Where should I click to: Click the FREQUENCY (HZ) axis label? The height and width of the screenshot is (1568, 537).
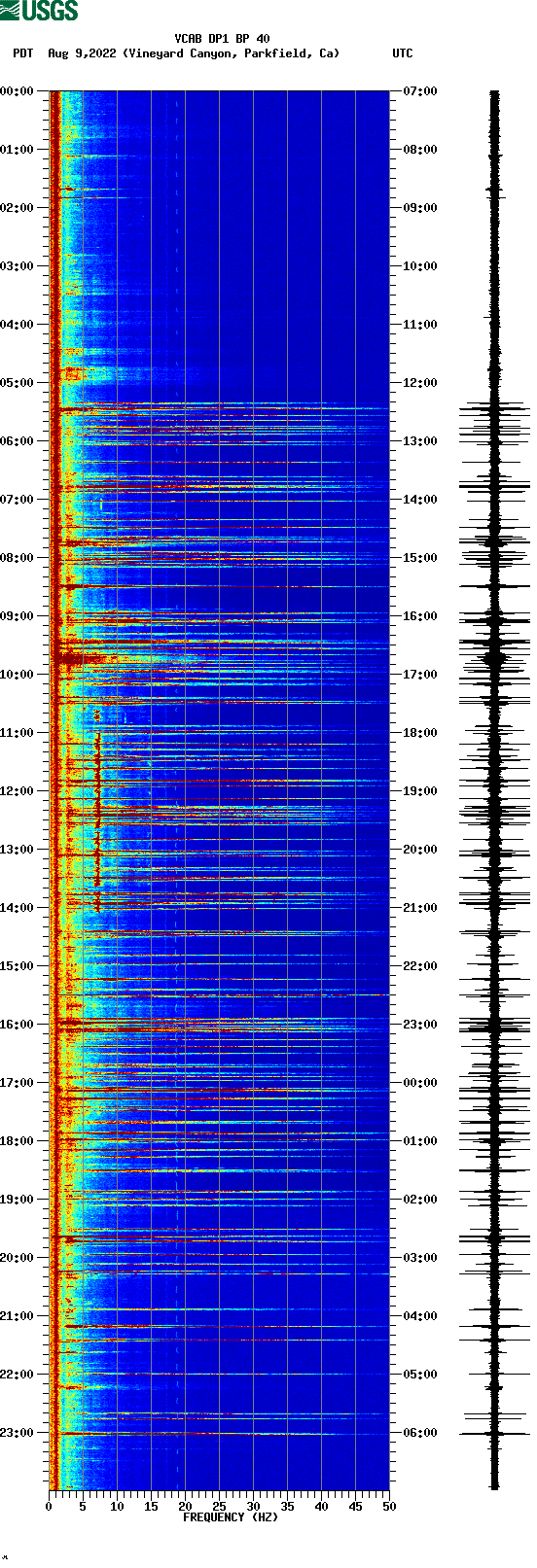(231, 1516)
